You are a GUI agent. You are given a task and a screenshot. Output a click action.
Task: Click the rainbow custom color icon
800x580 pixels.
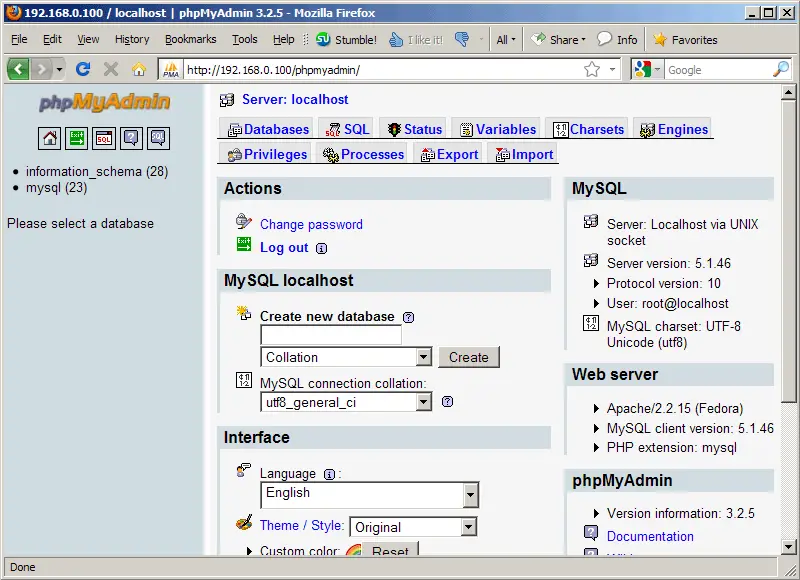(353, 550)
